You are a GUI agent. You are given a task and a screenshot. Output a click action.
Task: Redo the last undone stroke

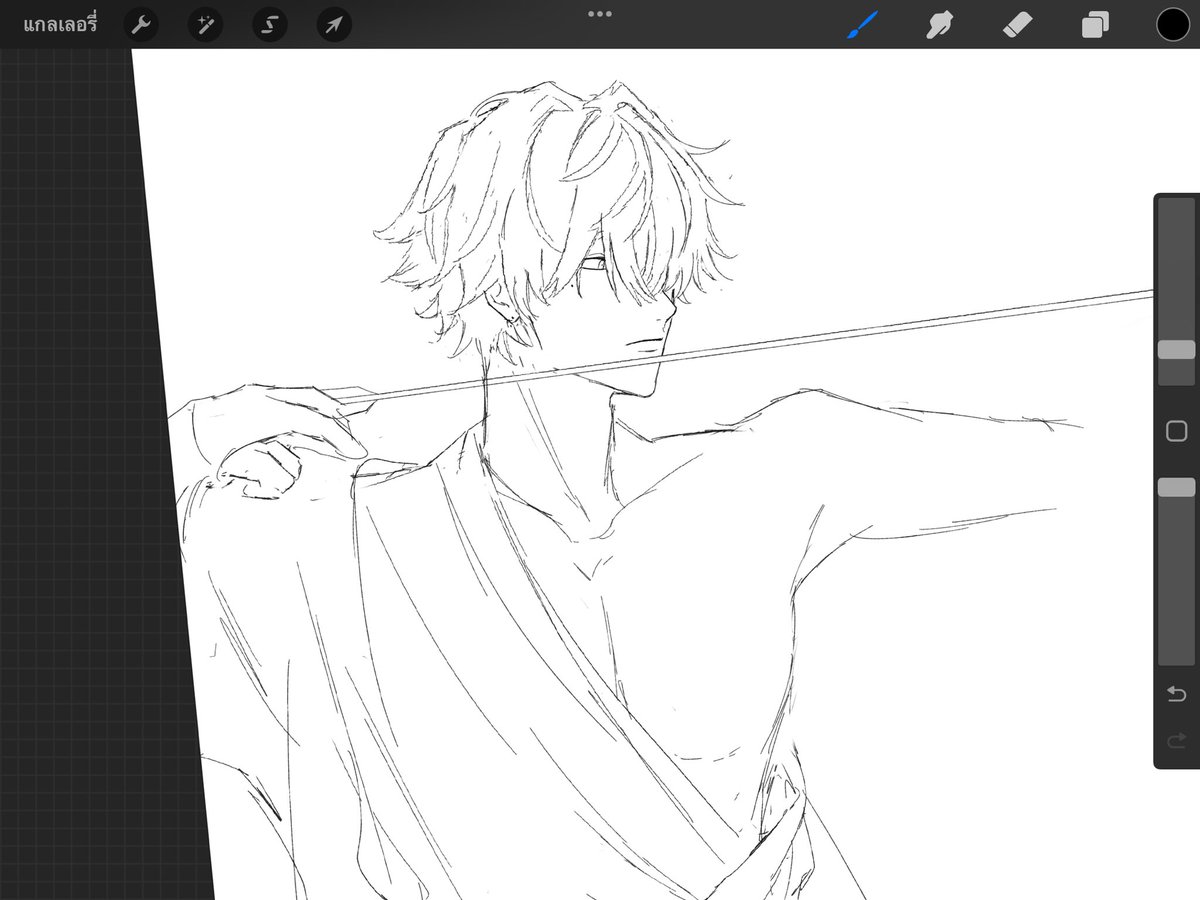pos(1177,741)
